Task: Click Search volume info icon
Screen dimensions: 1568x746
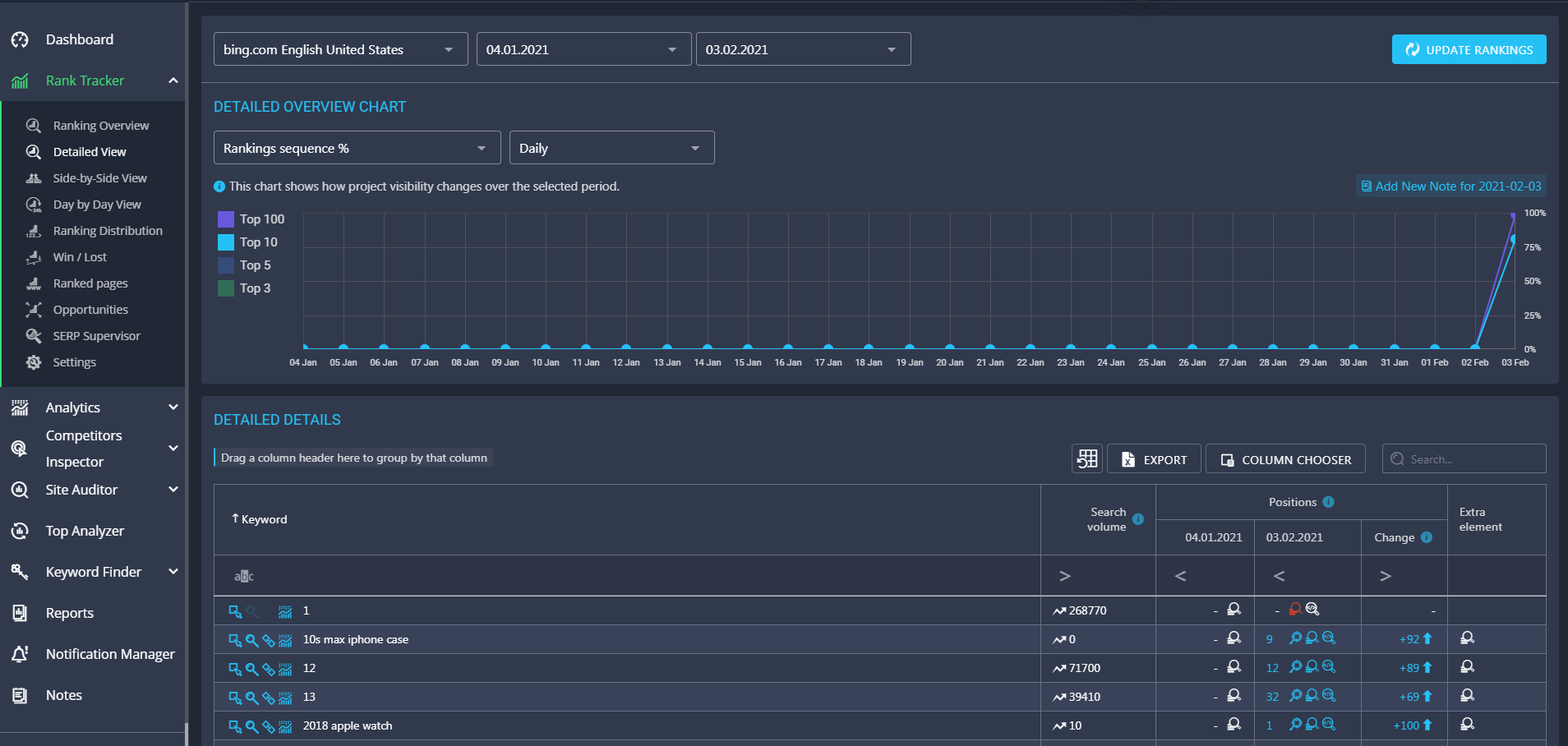Action: tap(1138, 519)
